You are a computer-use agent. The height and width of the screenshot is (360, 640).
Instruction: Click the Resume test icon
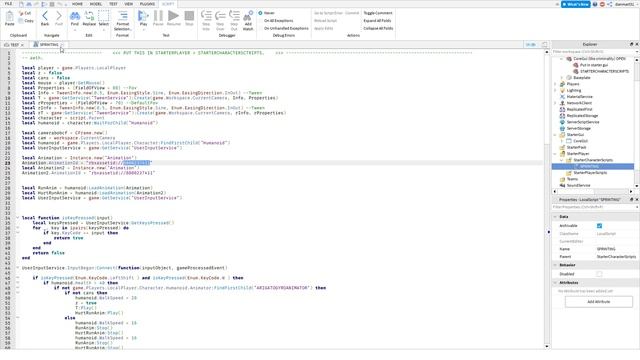point(173,16)
